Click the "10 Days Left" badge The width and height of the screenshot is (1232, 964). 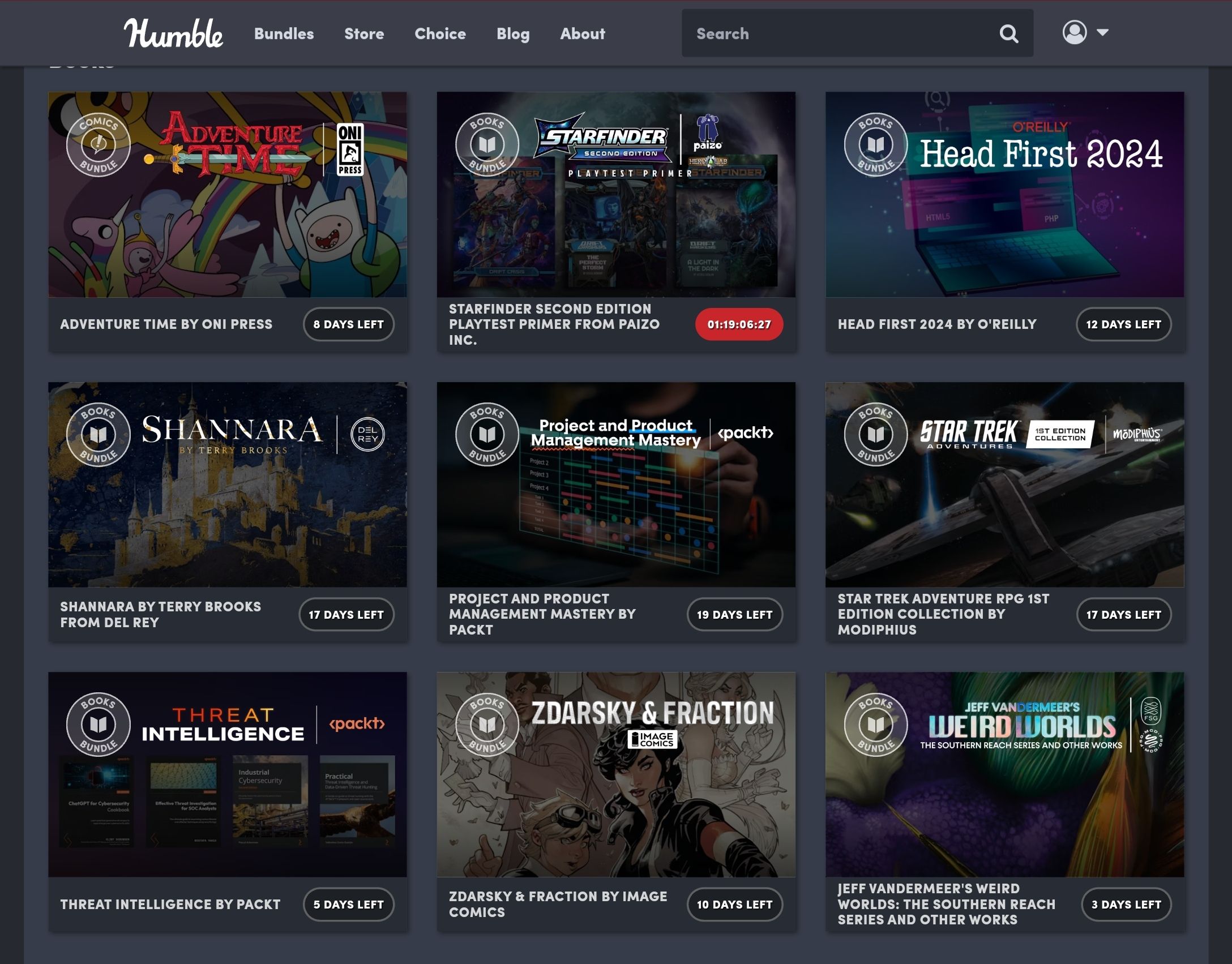tap(735, 905)
